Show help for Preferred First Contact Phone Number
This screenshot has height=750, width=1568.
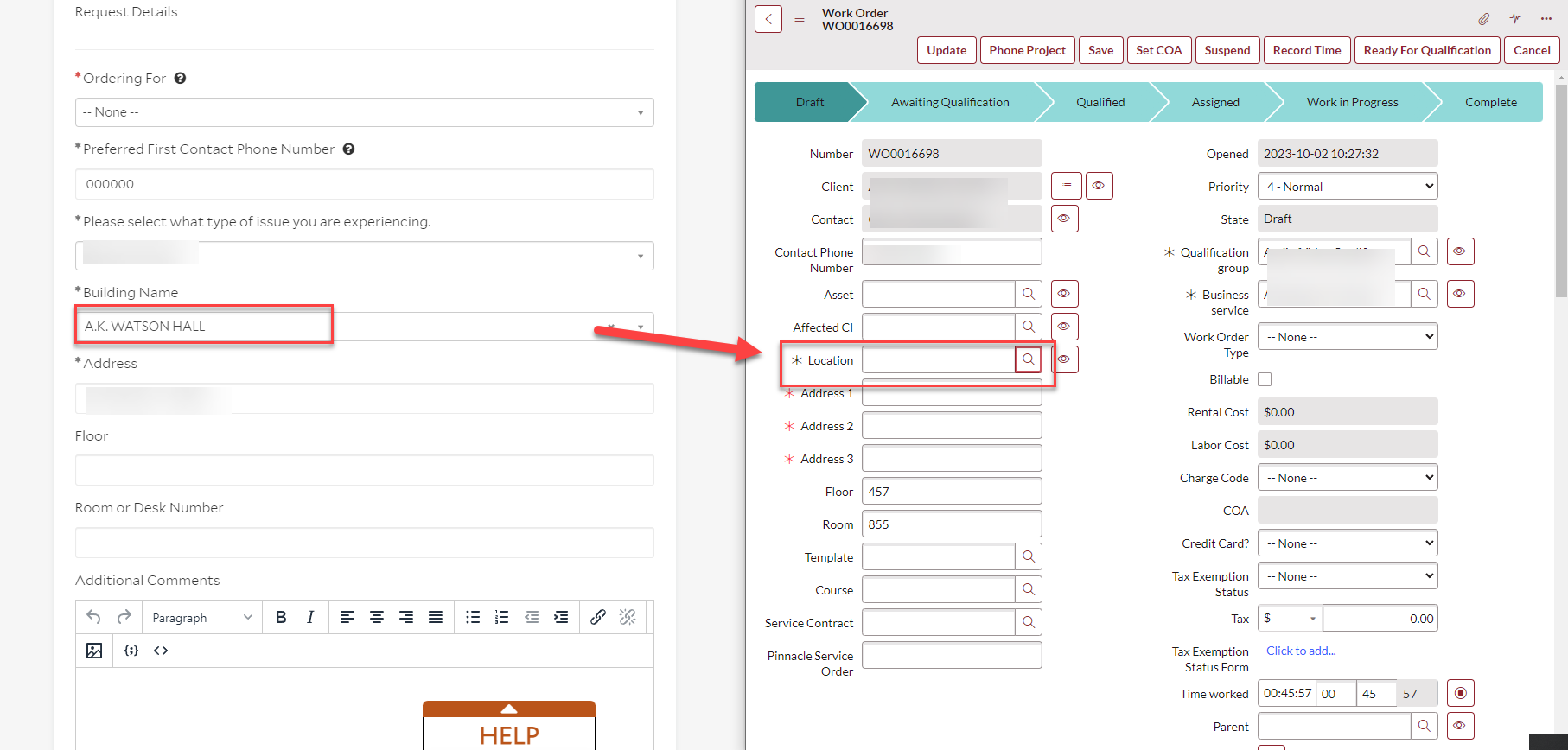348,149
